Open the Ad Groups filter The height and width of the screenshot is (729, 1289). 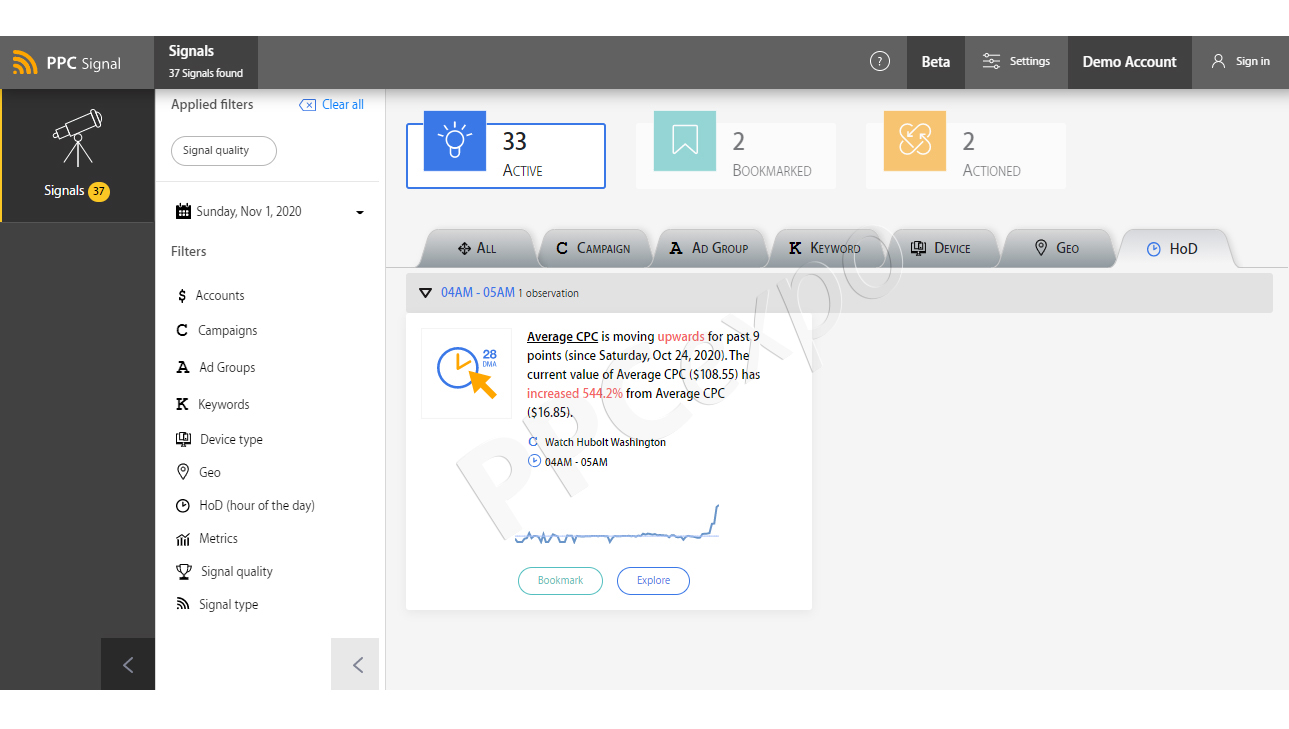coord(216,368)
